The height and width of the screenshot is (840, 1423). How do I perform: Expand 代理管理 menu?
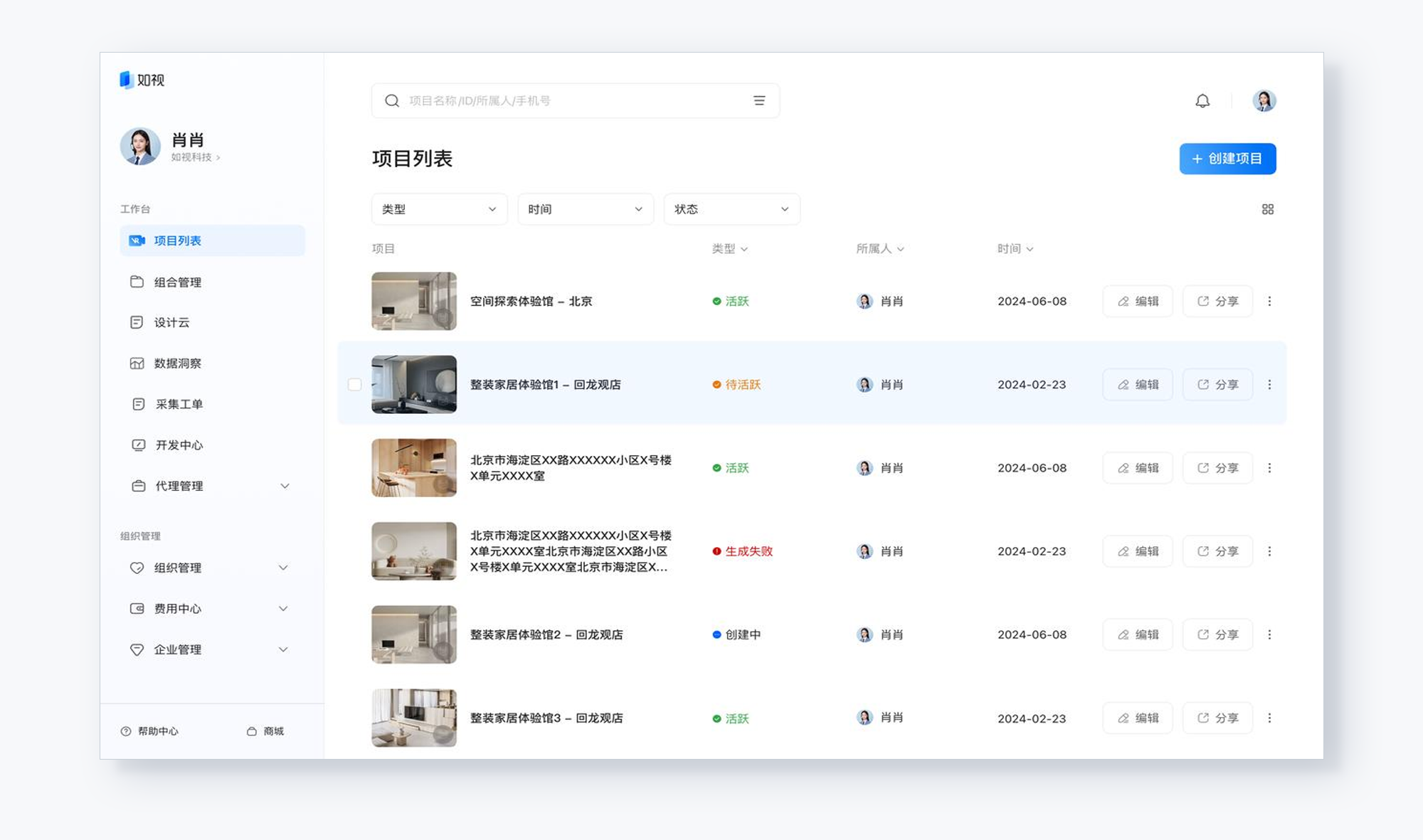285,486
